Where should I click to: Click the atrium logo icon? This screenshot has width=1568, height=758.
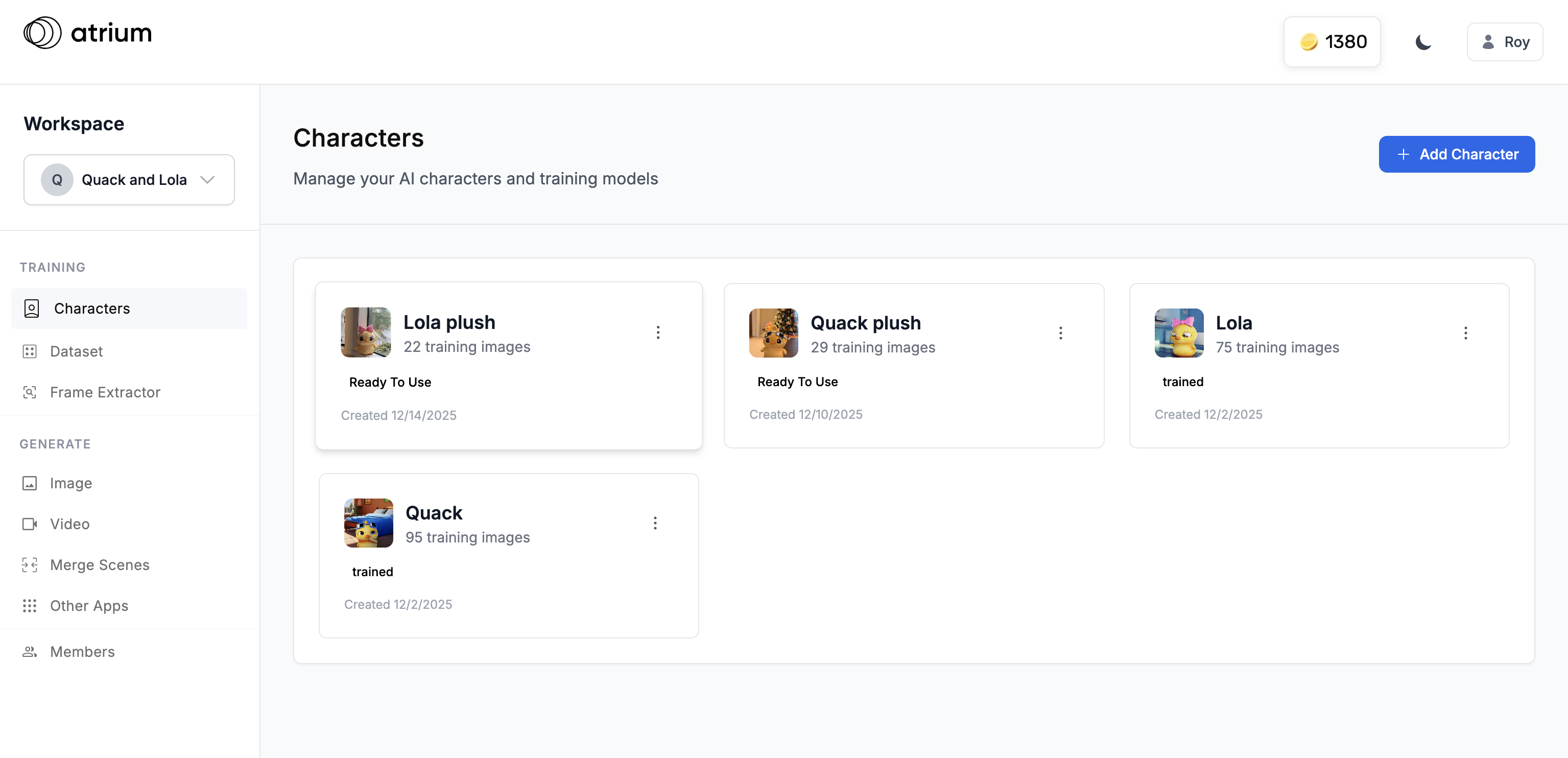(42, 33)
